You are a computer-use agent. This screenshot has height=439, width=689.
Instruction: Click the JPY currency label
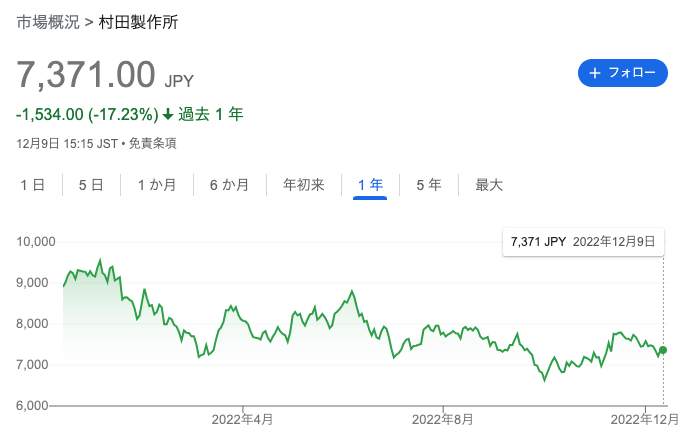(179, 81)
